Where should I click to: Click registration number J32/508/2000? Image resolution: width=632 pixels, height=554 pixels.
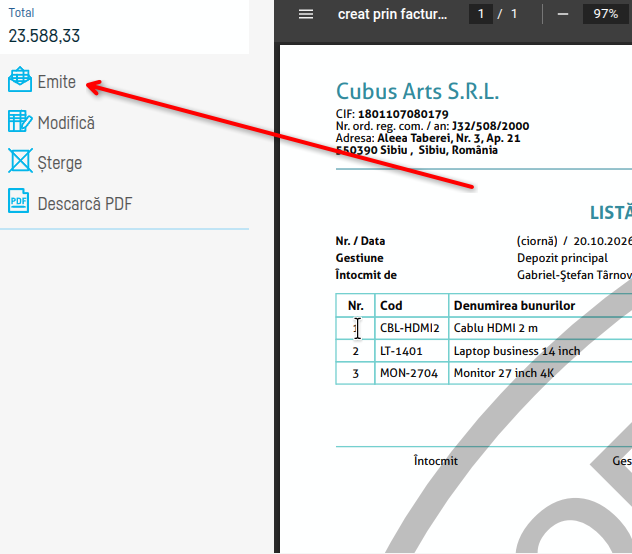[x=491, y=126]
